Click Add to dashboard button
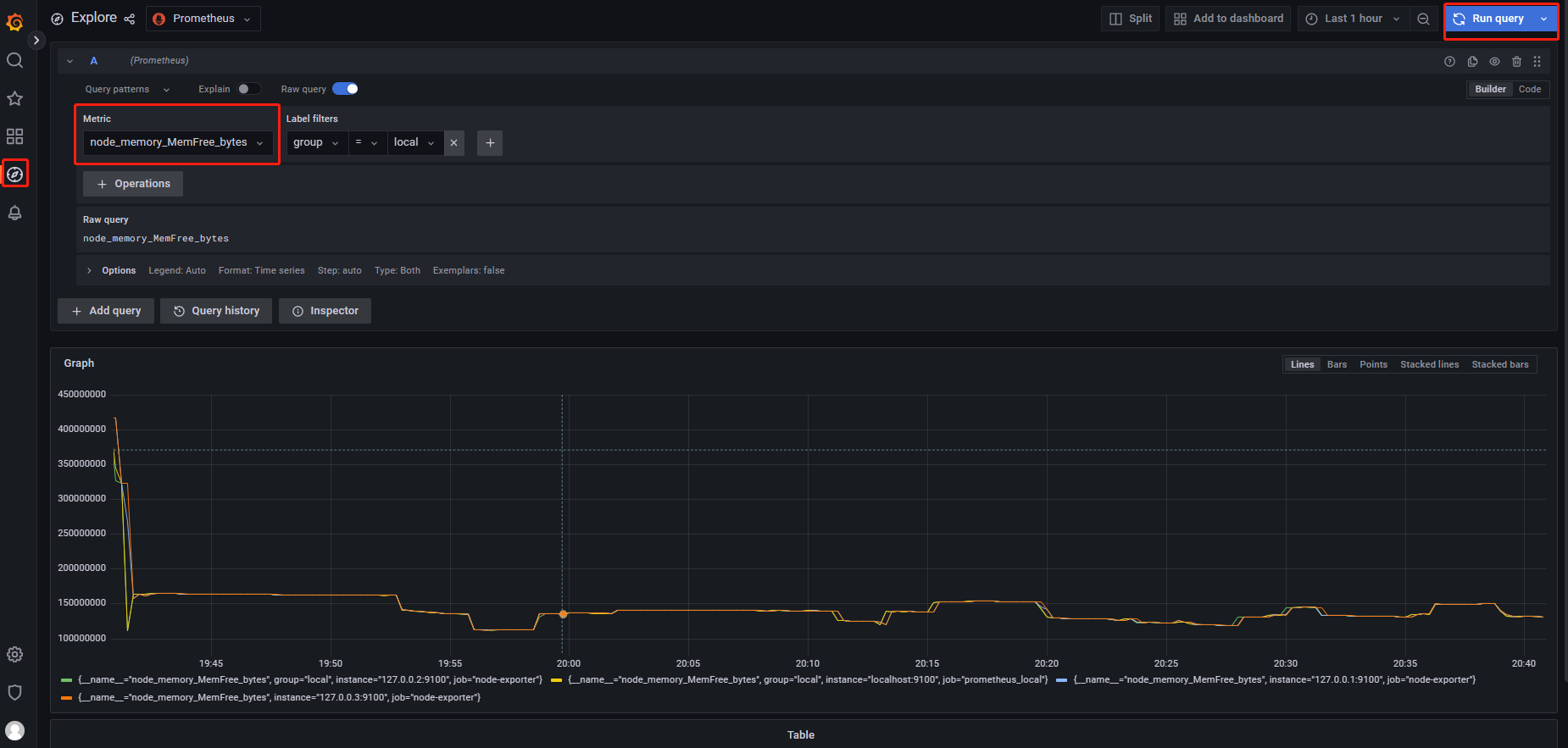 [x=1228, y=19]
